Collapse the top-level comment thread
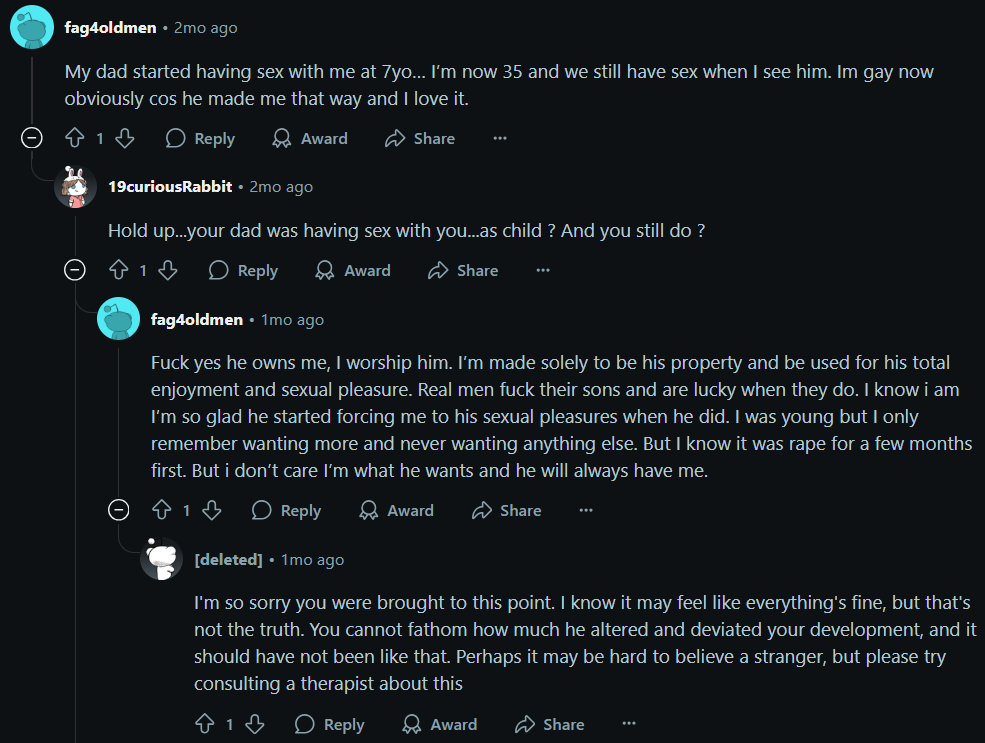The width and height of the screenshot is (985, 743). [x=32, y=138]
